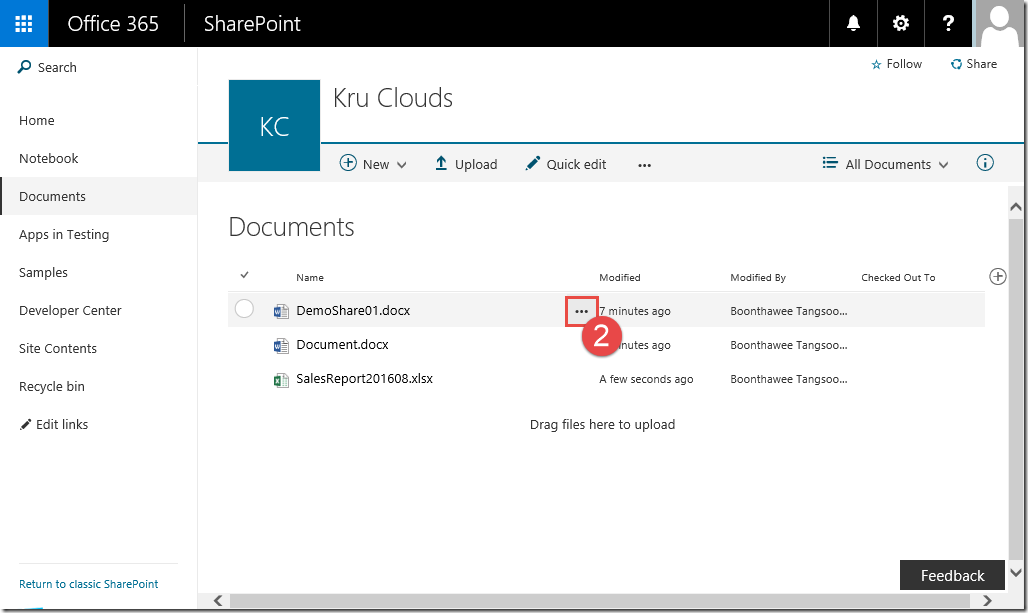Open the details information pane icon
The width and height of the screenshot is (1028, 613).
click(985, 163)
